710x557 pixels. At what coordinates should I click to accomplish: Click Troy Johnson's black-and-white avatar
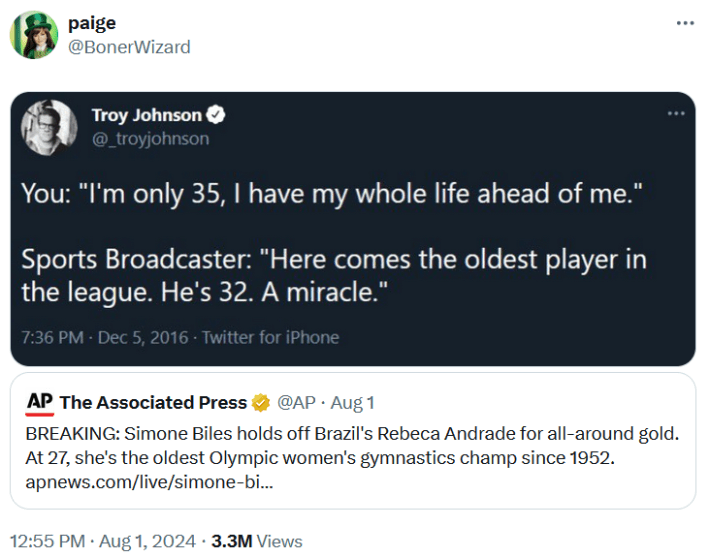coord(49,127)
